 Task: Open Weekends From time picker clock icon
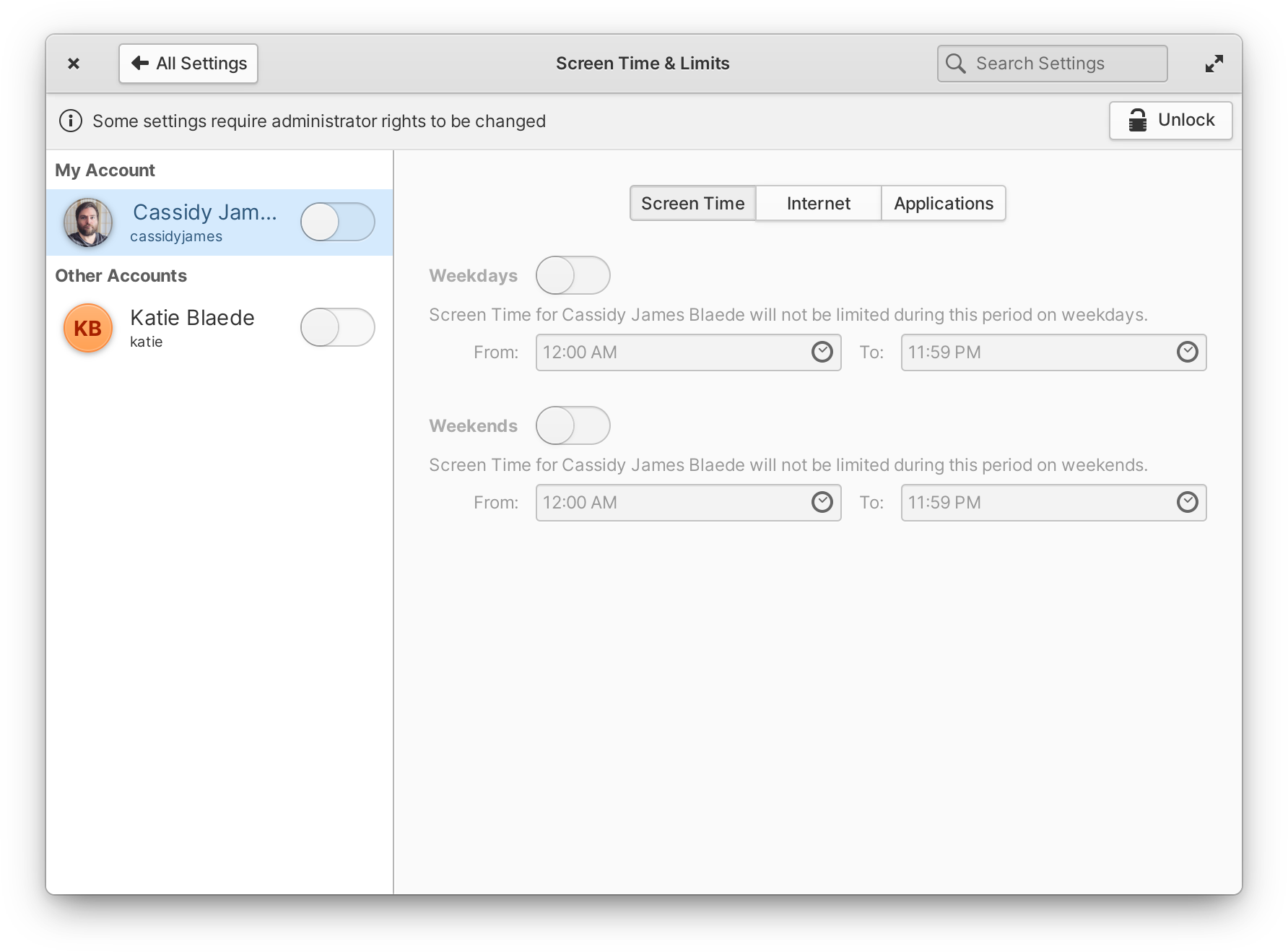(x=822, y=502)
